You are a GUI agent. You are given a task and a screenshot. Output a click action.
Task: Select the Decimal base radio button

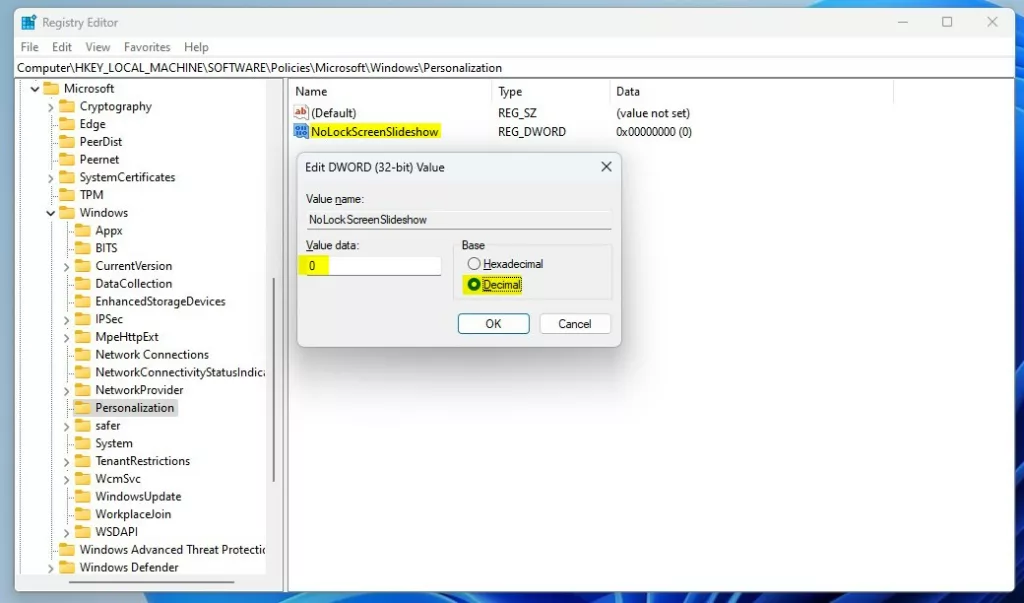pyautogui.click(x=473, y=285)
